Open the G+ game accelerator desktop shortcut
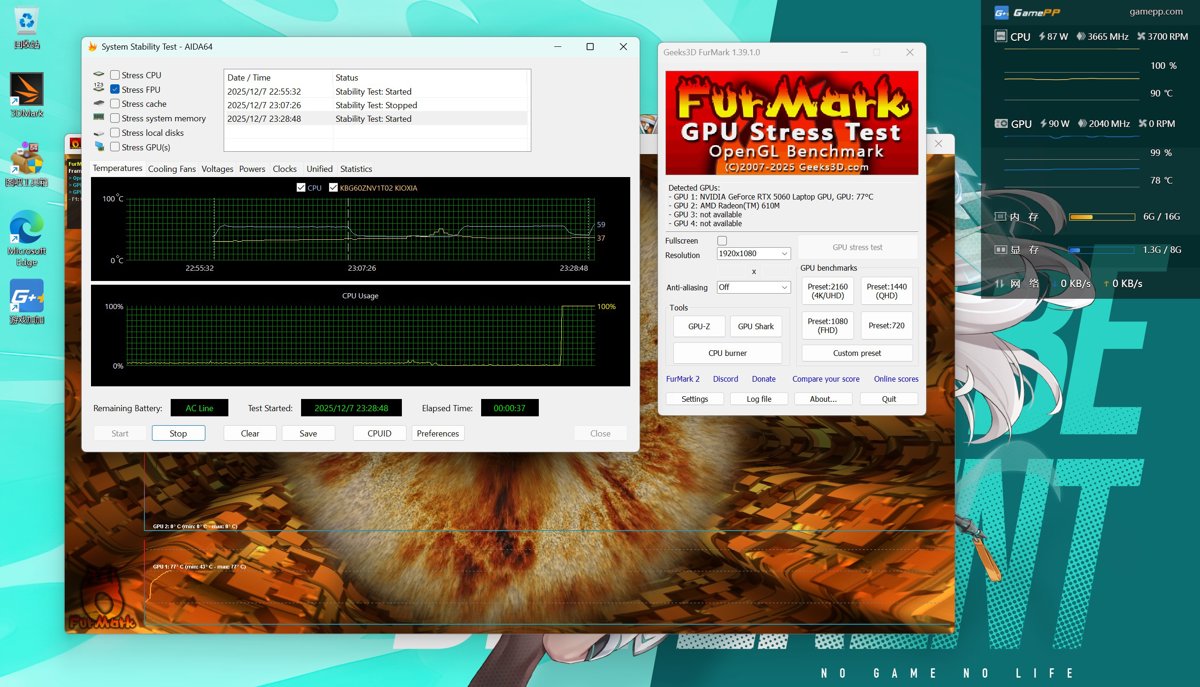This screenshot has height=687, width=1200. point(26,296)
